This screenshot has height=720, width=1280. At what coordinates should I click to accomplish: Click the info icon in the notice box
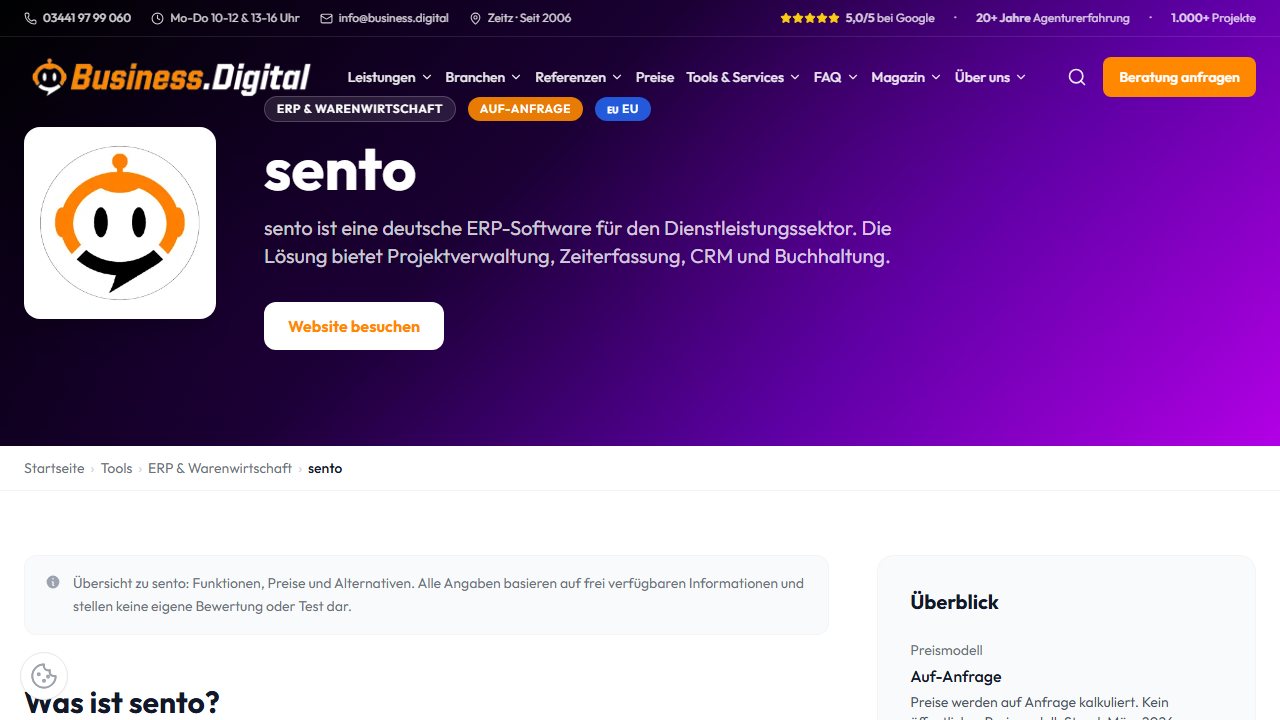click(53, 582)
